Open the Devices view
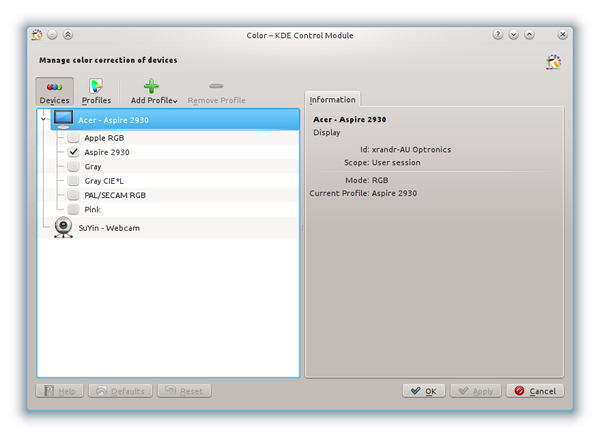 [x=54, y=91]
